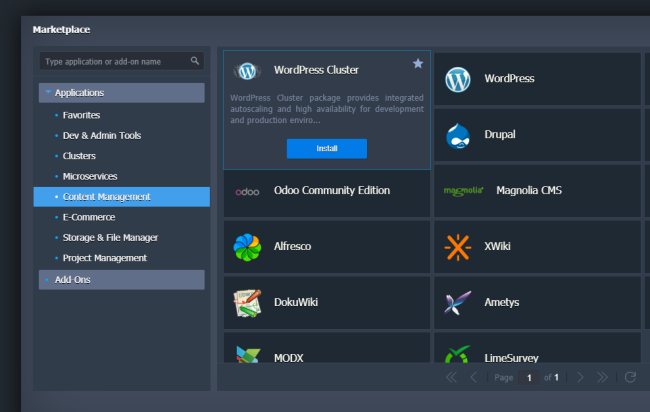The width and height of the screenshot is (650, 412).
Task: Click the DokuWiki notepad icon
Action: 247,302
